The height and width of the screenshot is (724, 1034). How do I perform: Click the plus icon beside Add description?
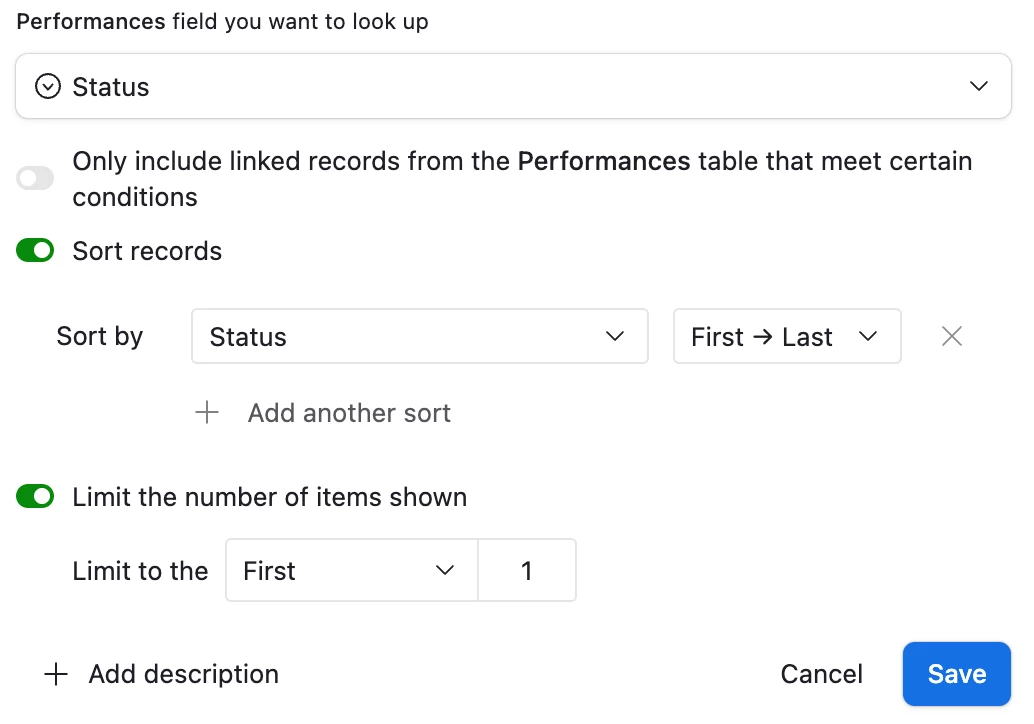pyautogui.click(x=57, y=675)
